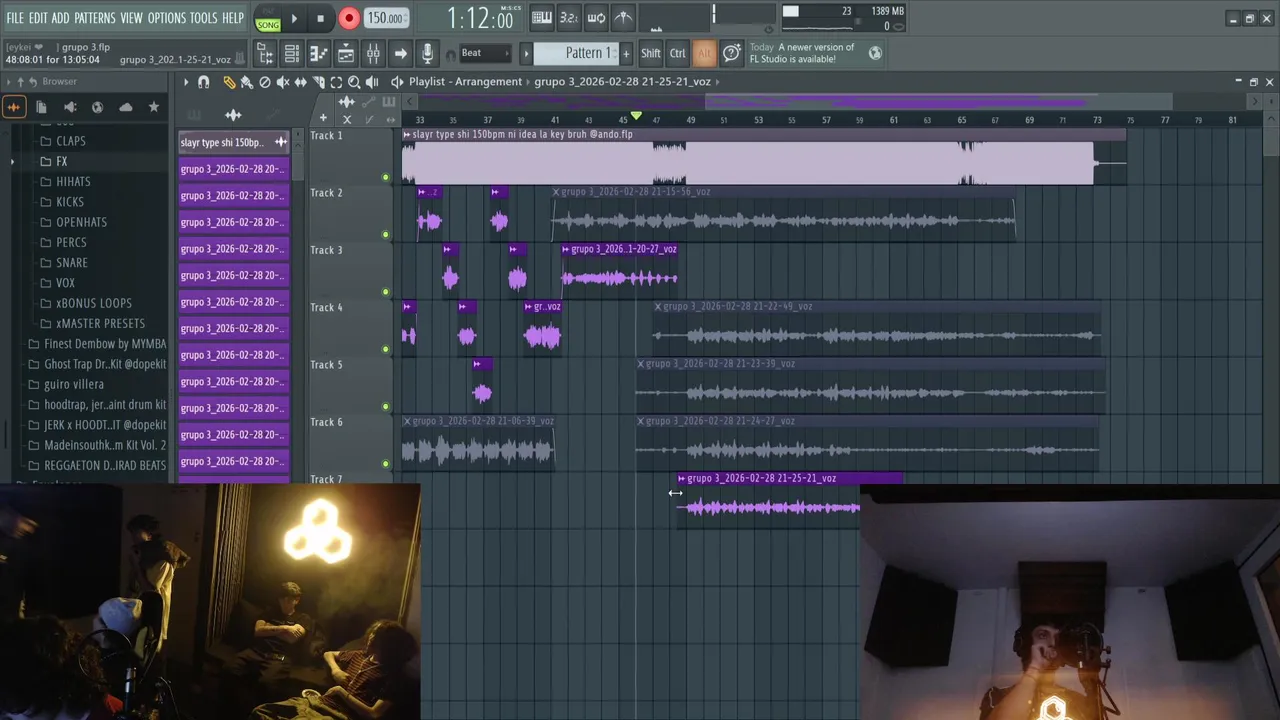Select 'slayr type shi 150bpm' in picker list
The image size is (1280, 720).
(234, 142)
